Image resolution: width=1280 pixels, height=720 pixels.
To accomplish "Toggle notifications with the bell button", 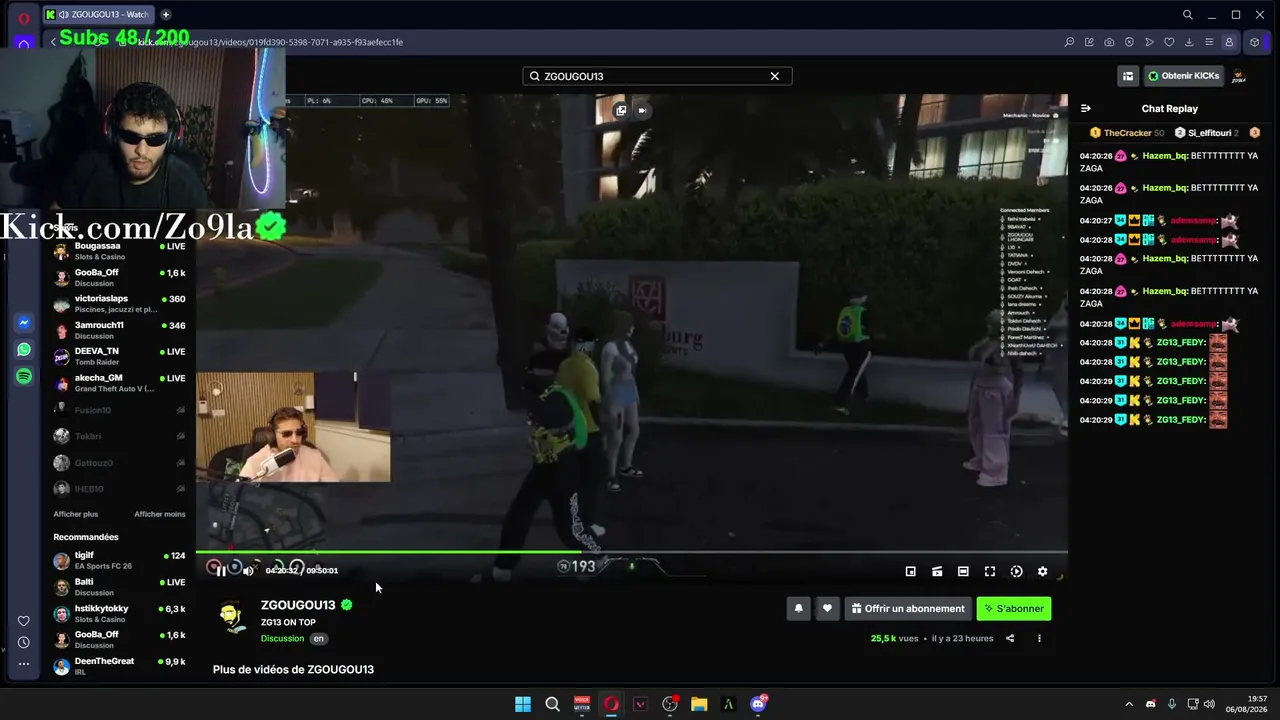I will click(798, 608).
